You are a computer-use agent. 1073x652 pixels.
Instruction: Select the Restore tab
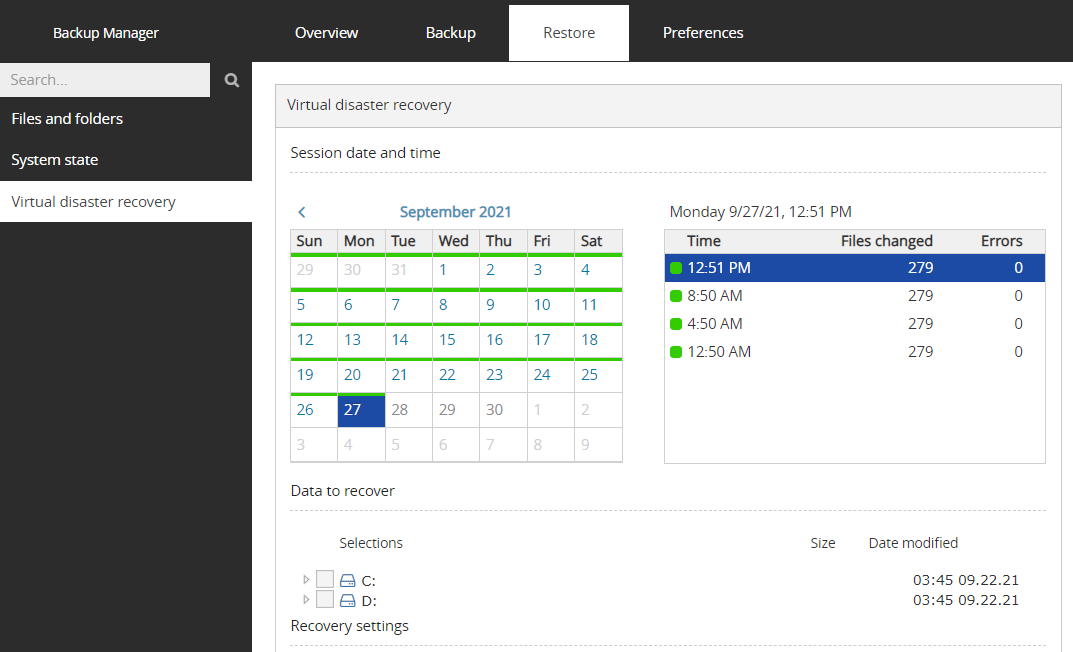point(569,33)
